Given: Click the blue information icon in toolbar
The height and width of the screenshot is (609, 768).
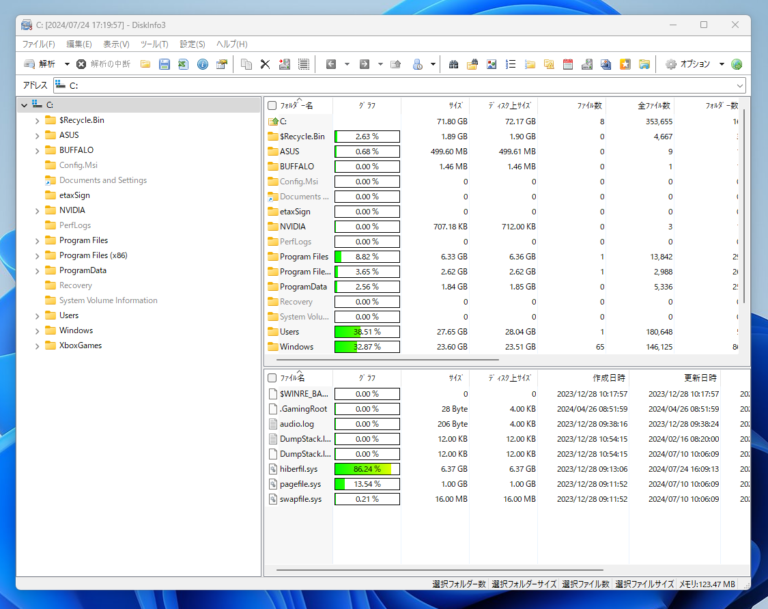Looking at the screenshot, I should click(202, 64).
